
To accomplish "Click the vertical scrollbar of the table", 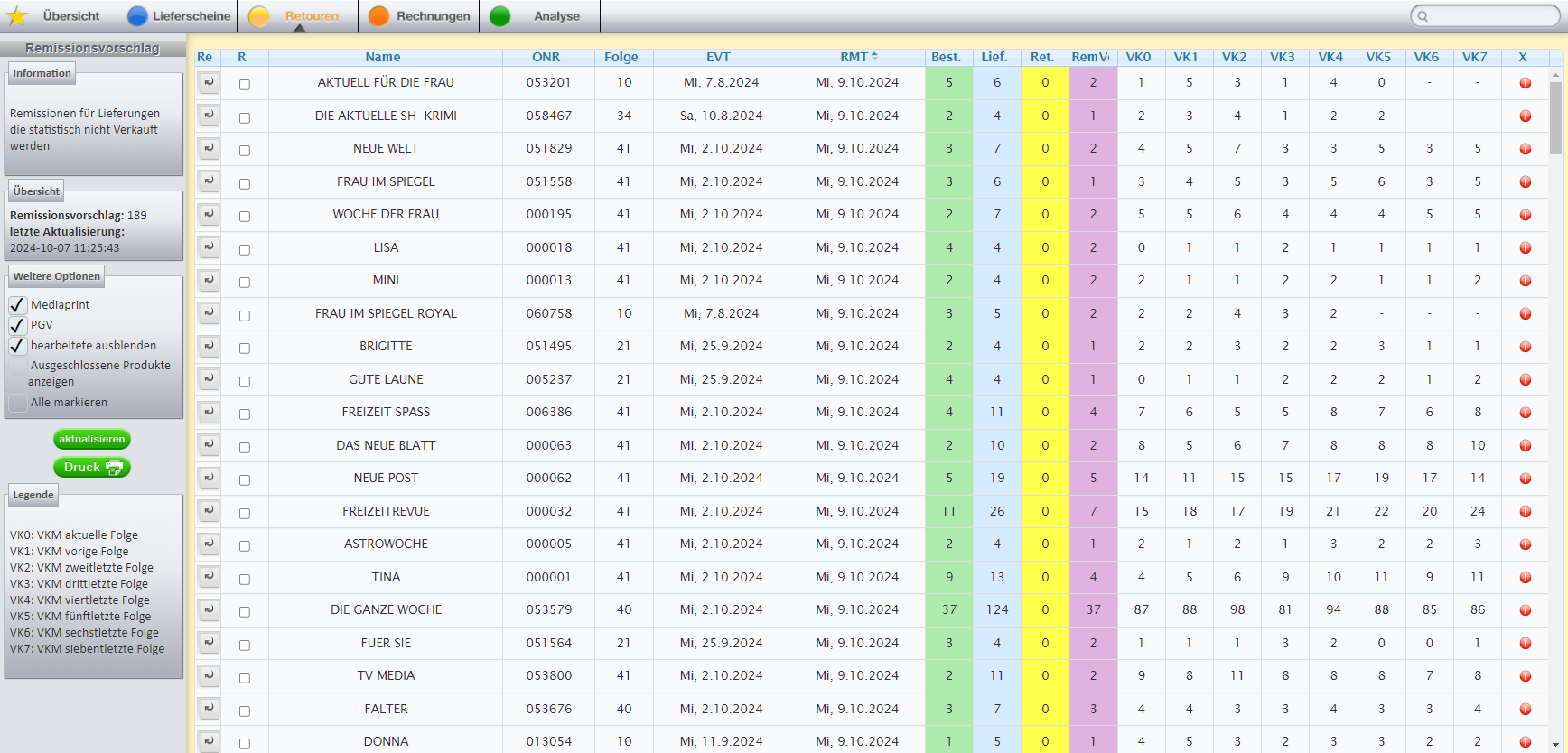I will pyautogui.click(x=1555, y=117).
